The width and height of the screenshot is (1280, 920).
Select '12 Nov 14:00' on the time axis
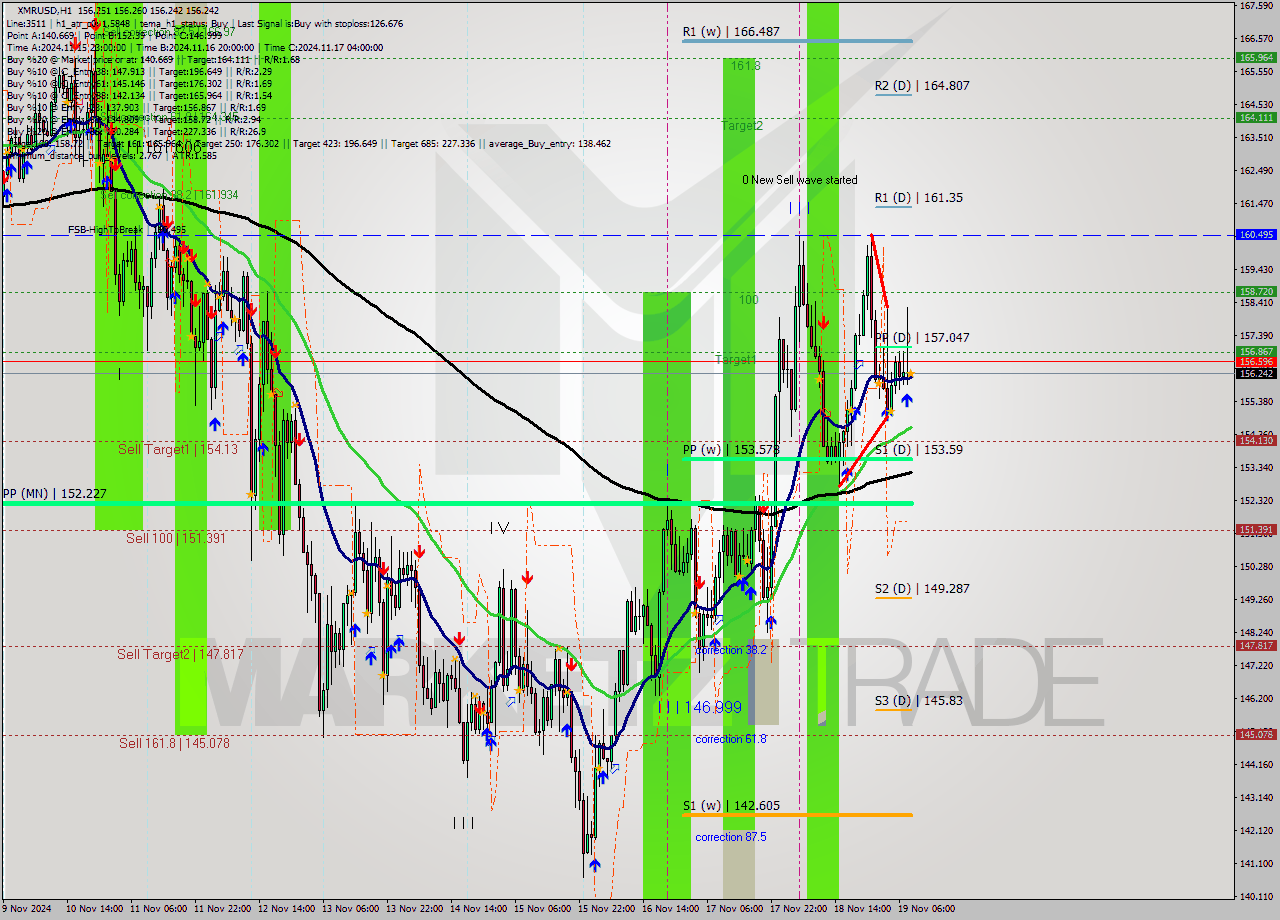tap(287, 909)
